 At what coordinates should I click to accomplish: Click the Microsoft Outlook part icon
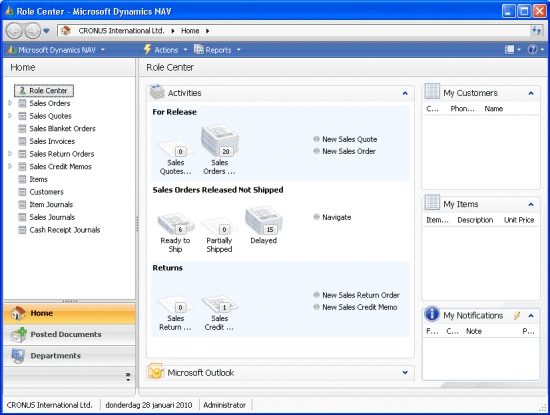tap(156, 372)
